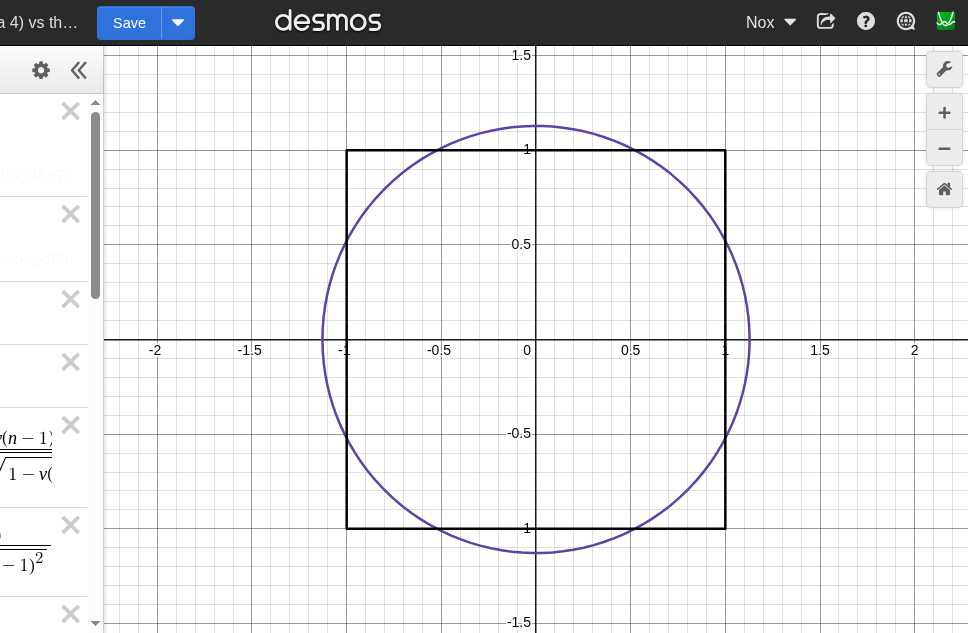968x633 pixels.
Task: Click the scrollbar up arrow
Action: (x=95, y=103)
